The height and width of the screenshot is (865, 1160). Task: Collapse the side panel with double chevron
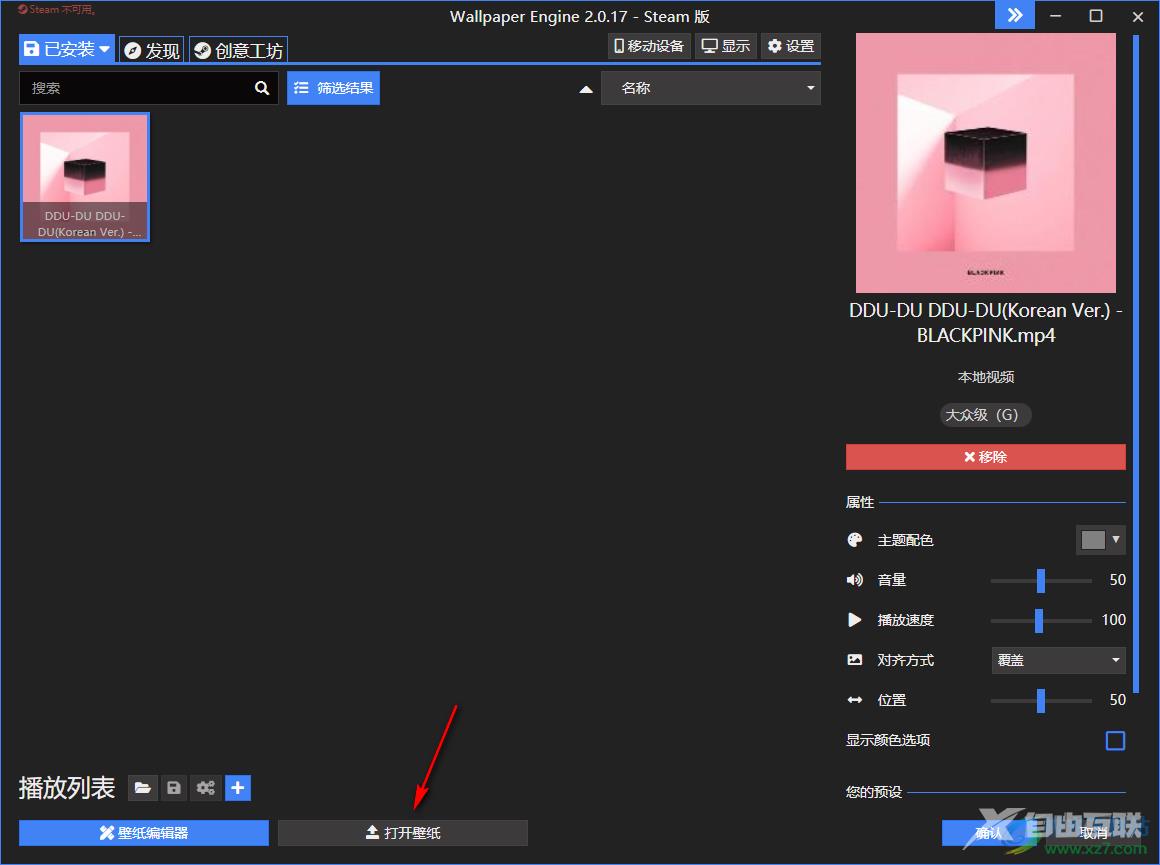[x=1015, y=16]
